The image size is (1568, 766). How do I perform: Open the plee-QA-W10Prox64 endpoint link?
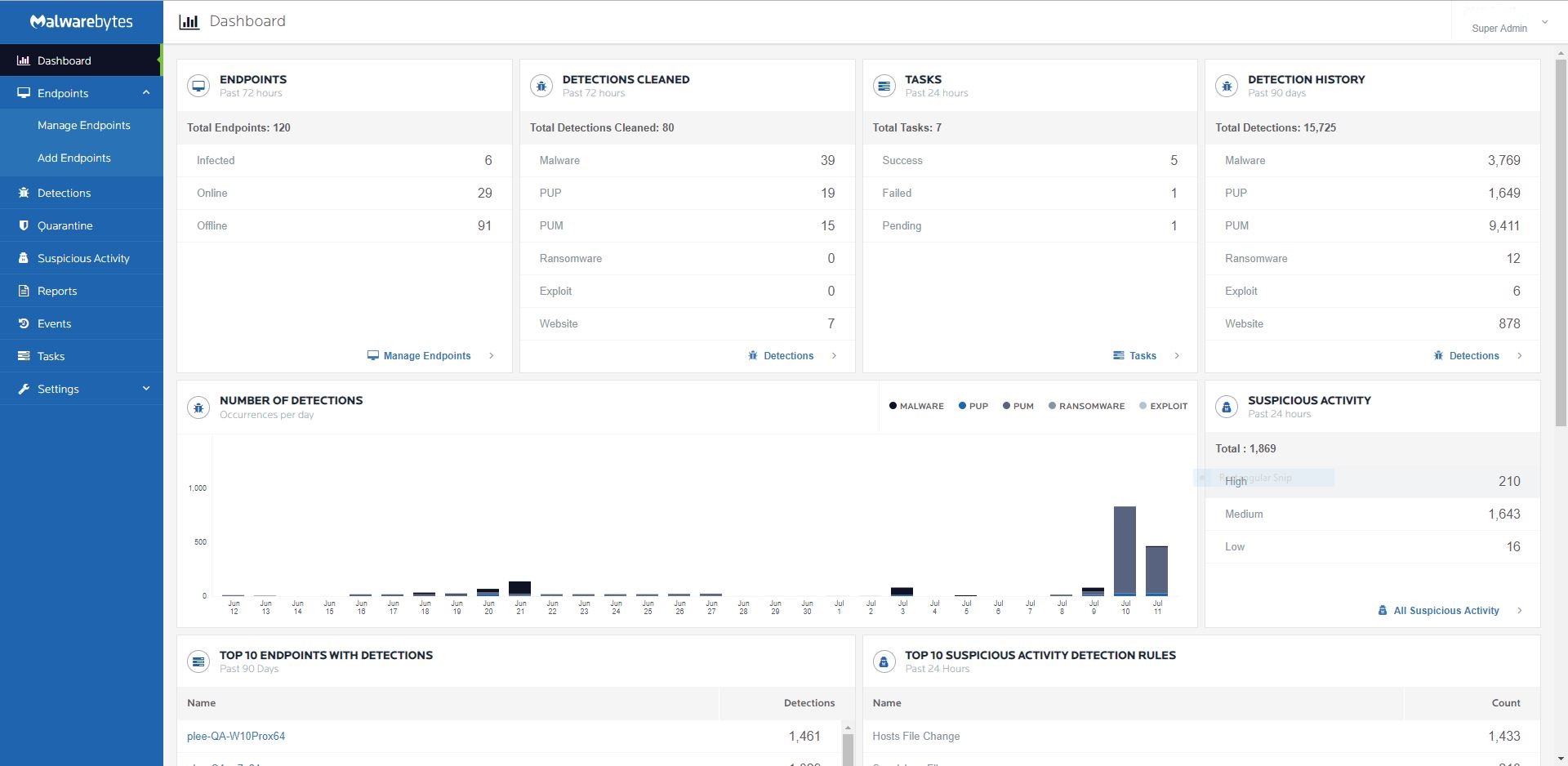tap(236, 737)
